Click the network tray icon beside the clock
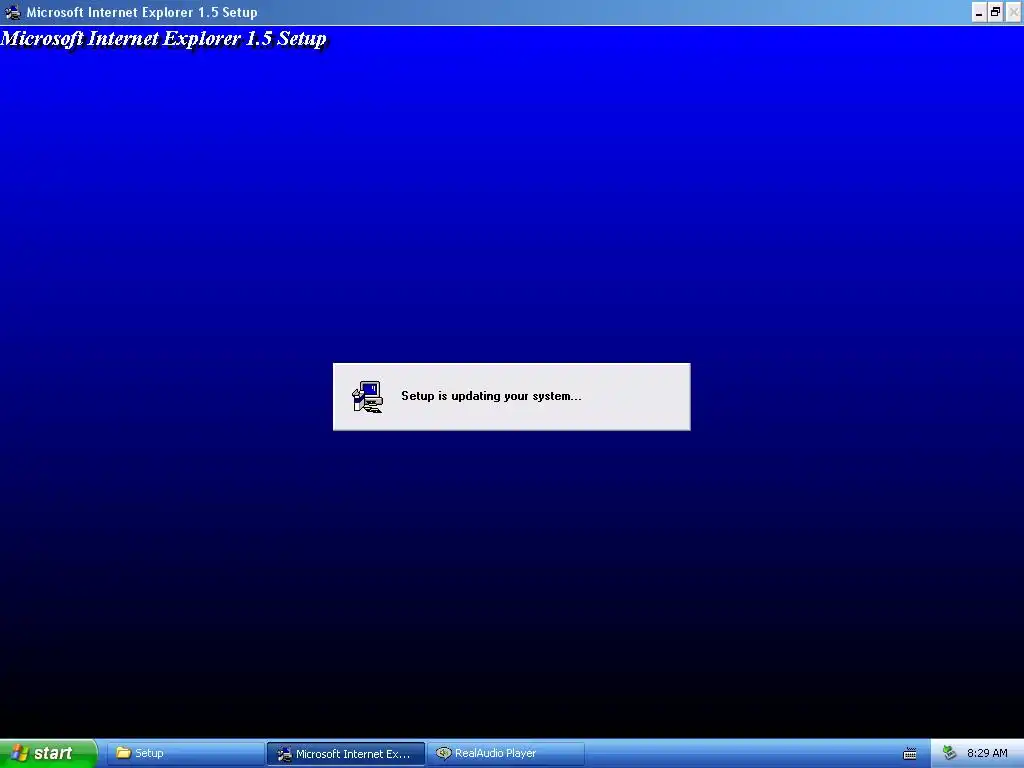The height and width of the screenshot is (768, 1024). coord(950,753)
